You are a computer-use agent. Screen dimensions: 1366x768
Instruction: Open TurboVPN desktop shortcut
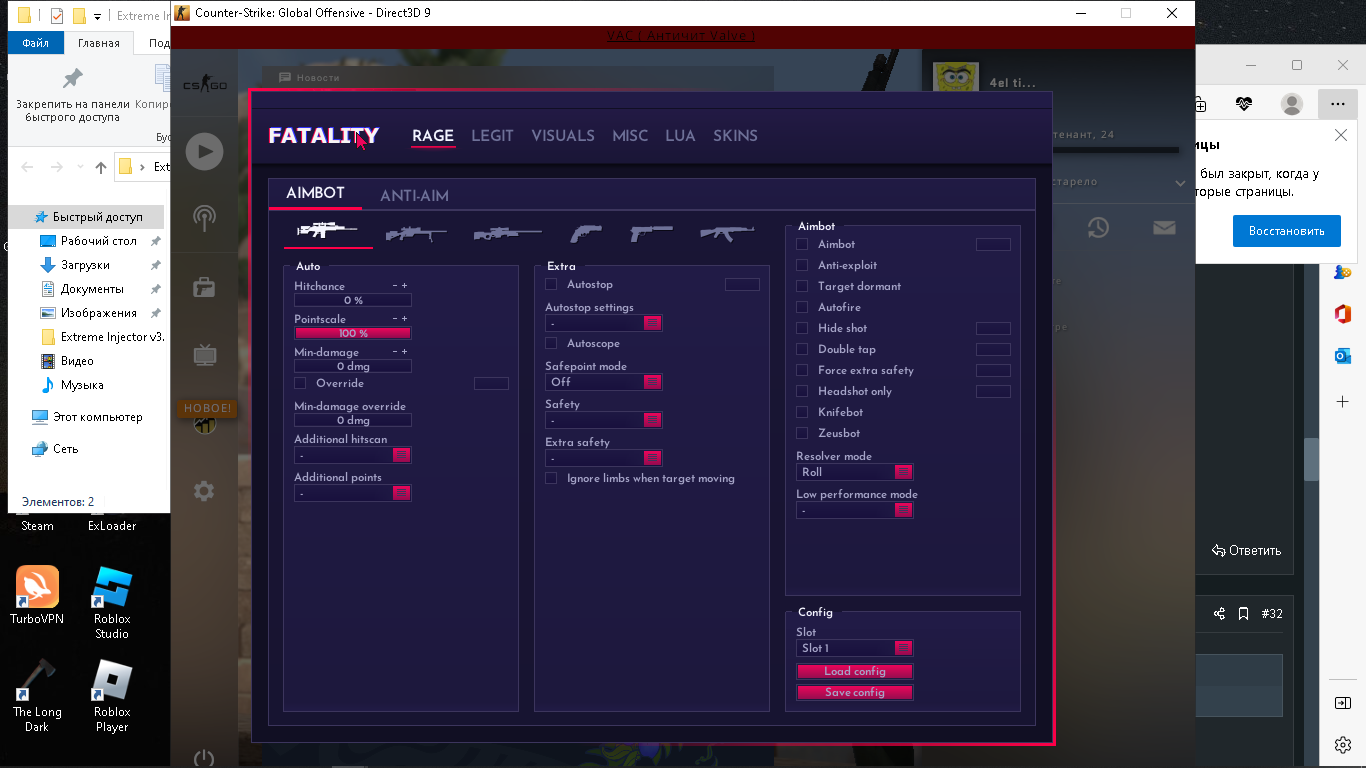37,596
